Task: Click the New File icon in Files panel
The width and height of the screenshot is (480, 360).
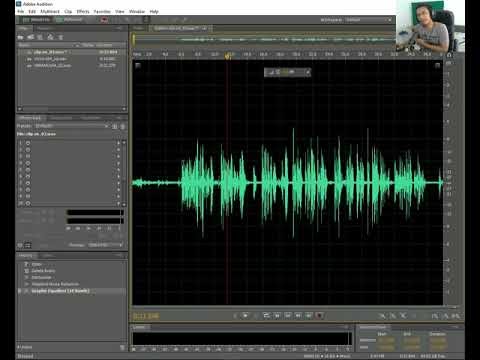Action: pyautogui.click(x=40, y=37)
